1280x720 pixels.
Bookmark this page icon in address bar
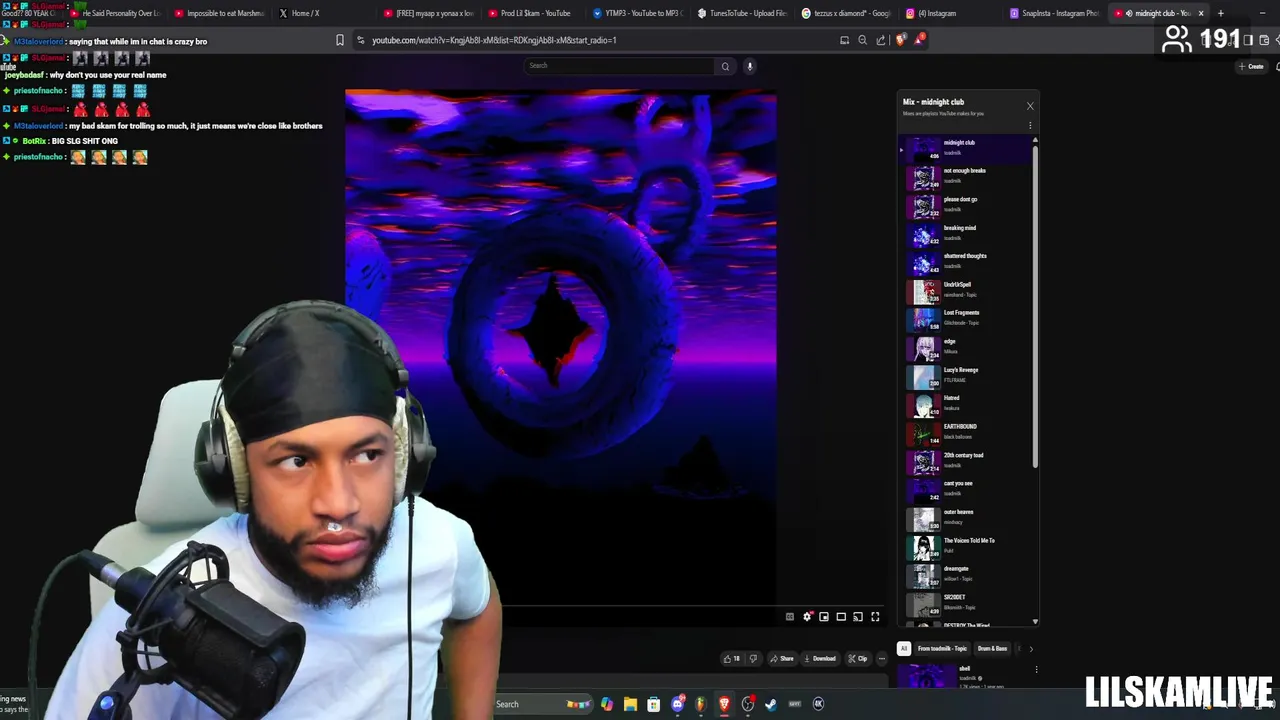pyautogui.click(x=340, y=40)
